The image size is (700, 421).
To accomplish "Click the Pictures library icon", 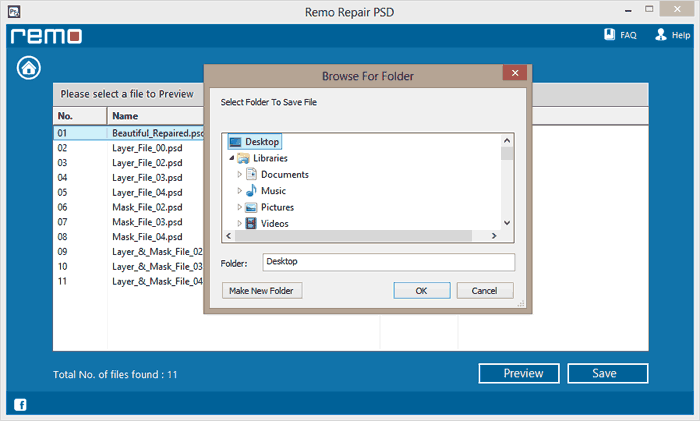I will click(x=251, y=207).
